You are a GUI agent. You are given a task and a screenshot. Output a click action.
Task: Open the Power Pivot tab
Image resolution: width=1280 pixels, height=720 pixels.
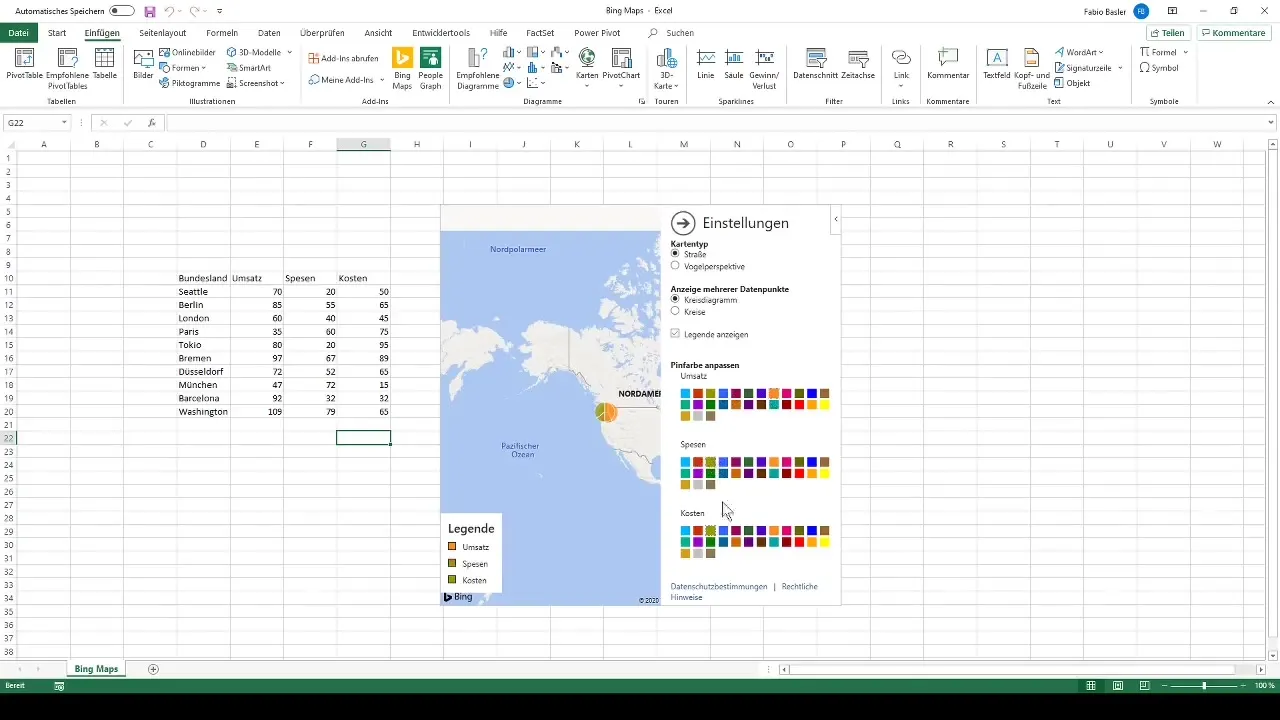(597, 33)
